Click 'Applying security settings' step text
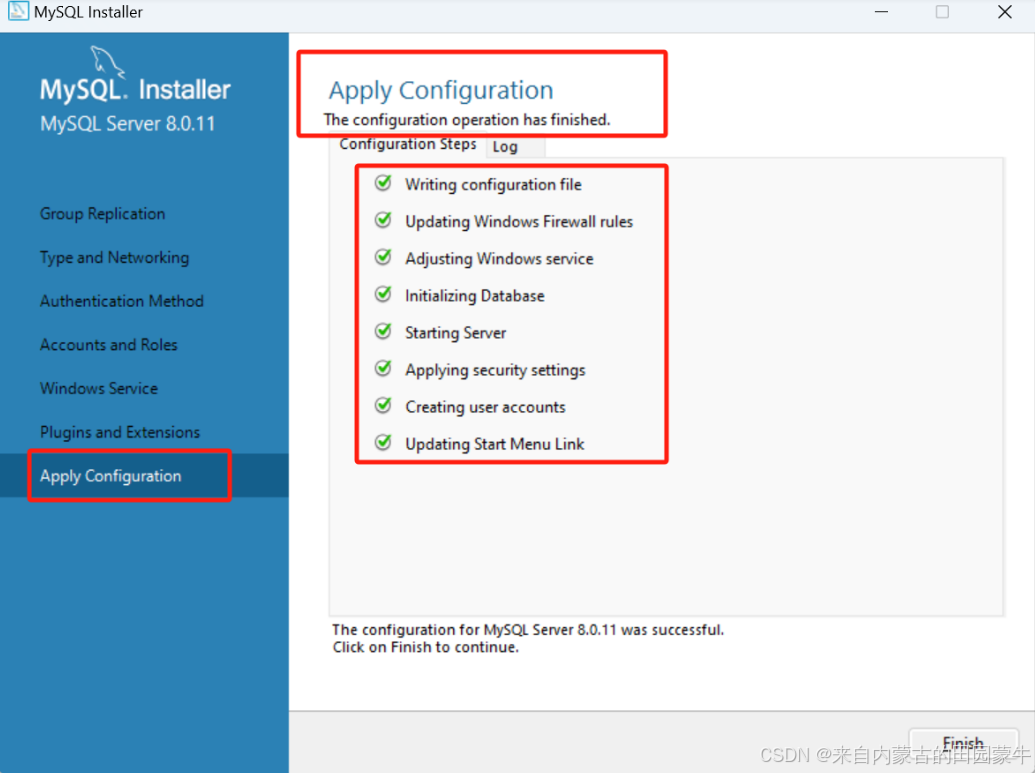 [x=495, y=370]
